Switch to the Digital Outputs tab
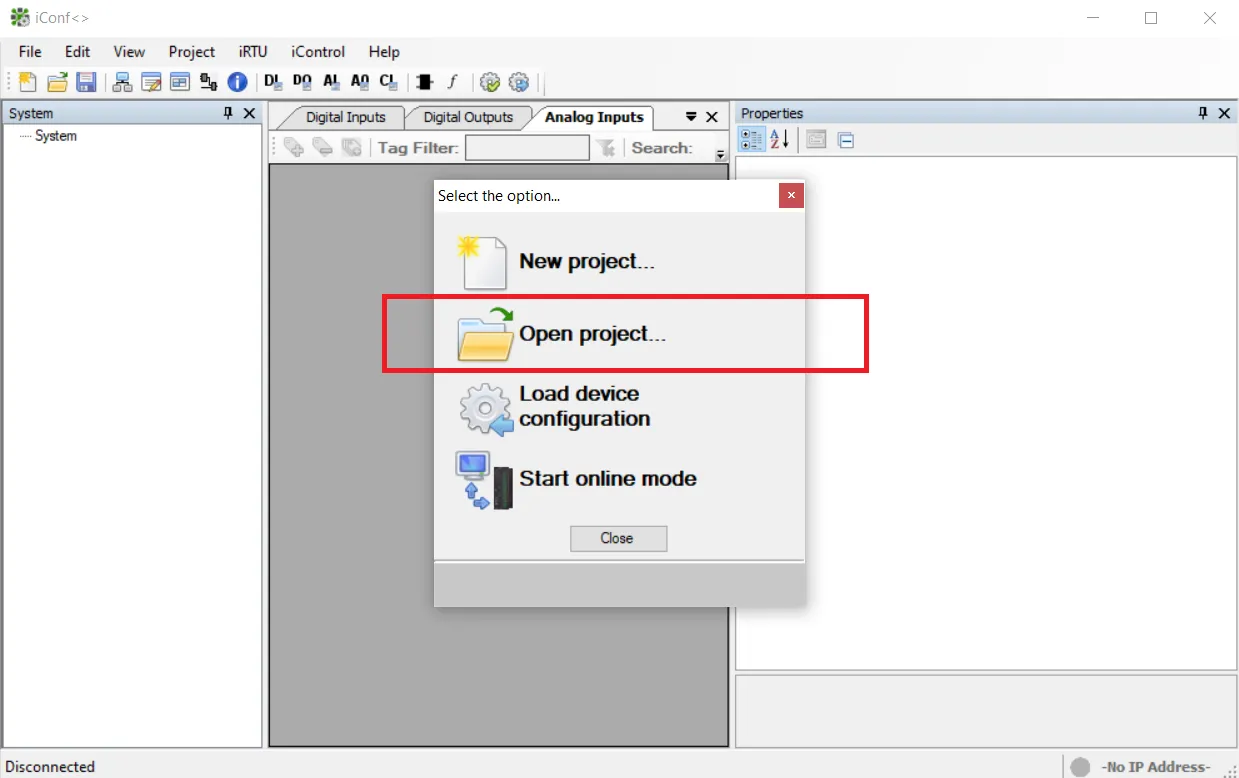The width and height of the screenshot is (1239, 778). click(x=468, y=117)
